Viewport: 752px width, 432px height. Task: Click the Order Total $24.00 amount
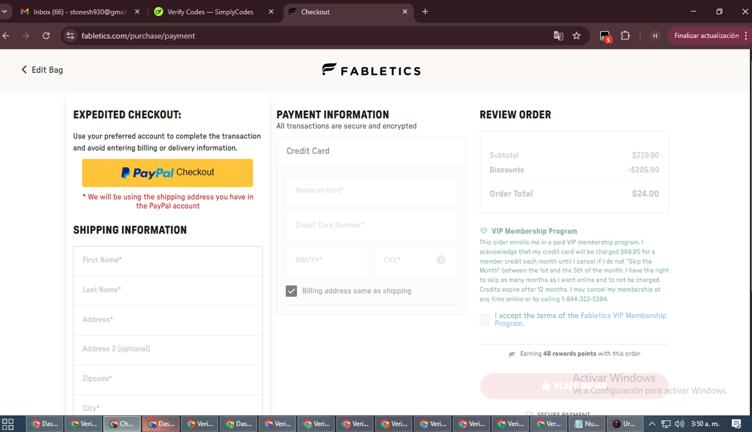tap(645, 194)
